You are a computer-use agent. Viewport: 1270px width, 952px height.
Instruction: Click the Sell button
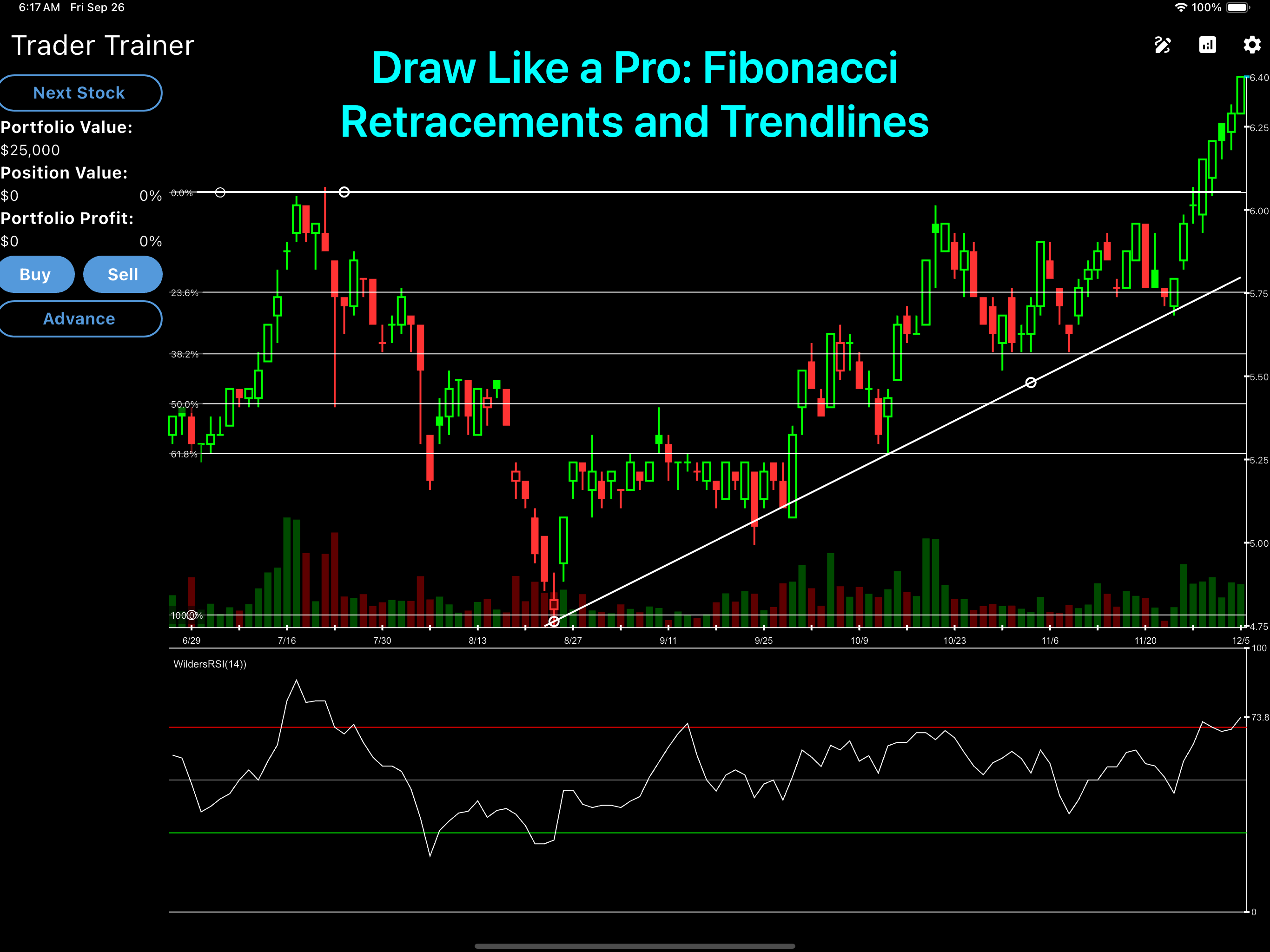(x=123, y=274)
